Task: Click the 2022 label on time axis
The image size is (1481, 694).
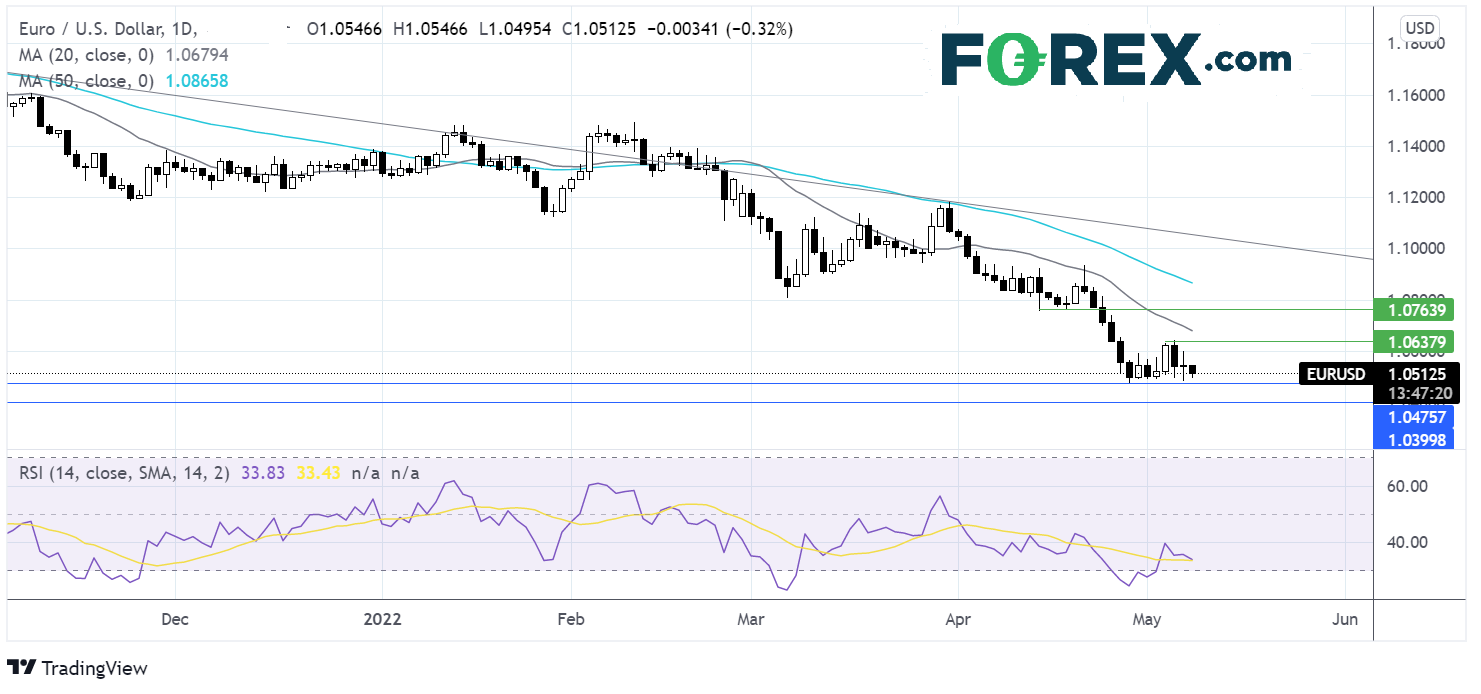Action: [381, 620]
